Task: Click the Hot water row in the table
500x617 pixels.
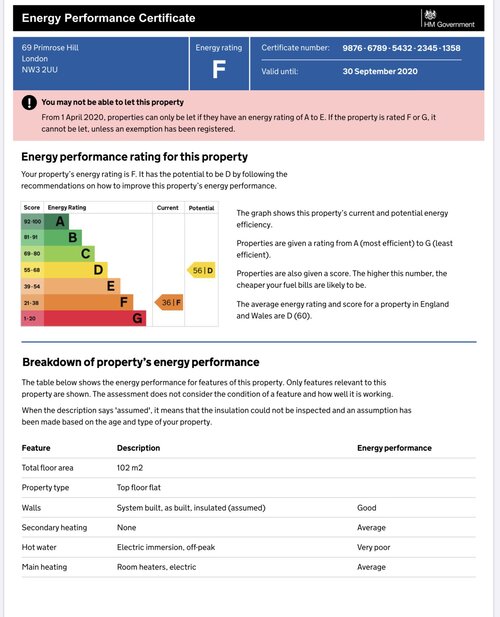Action: pyautogui.click(x=249, y=547)
